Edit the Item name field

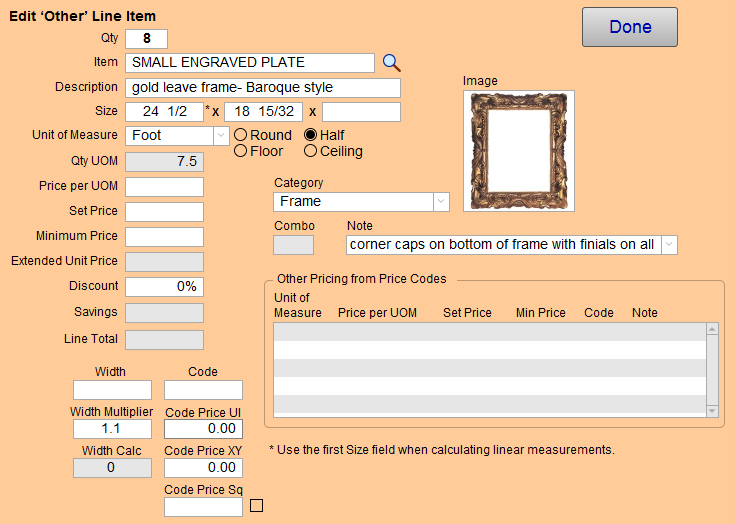tap(250, 62)
